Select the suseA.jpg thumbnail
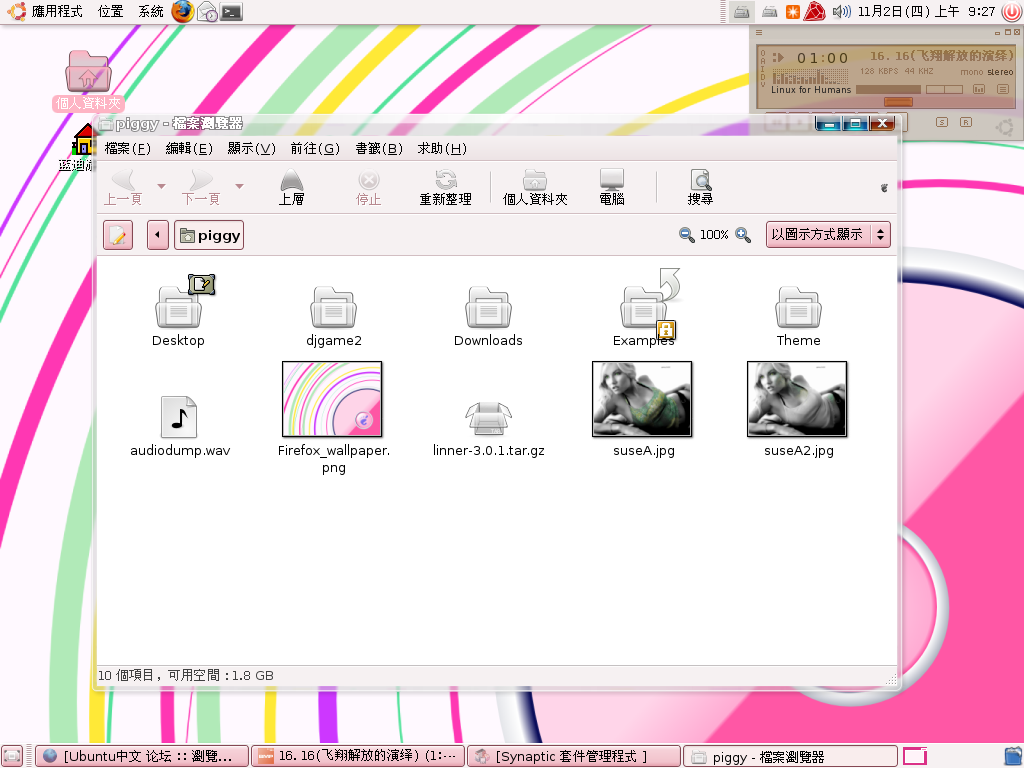Viewport: 1024px width, 768px height. (x=642, y=399)
